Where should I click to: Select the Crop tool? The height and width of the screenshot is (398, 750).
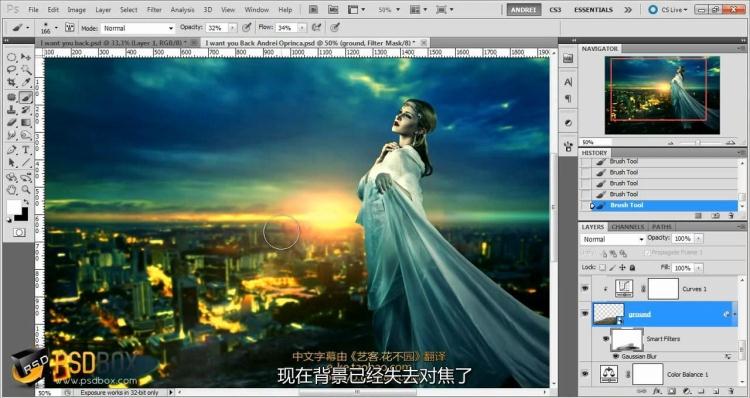(x=11, y=83)
